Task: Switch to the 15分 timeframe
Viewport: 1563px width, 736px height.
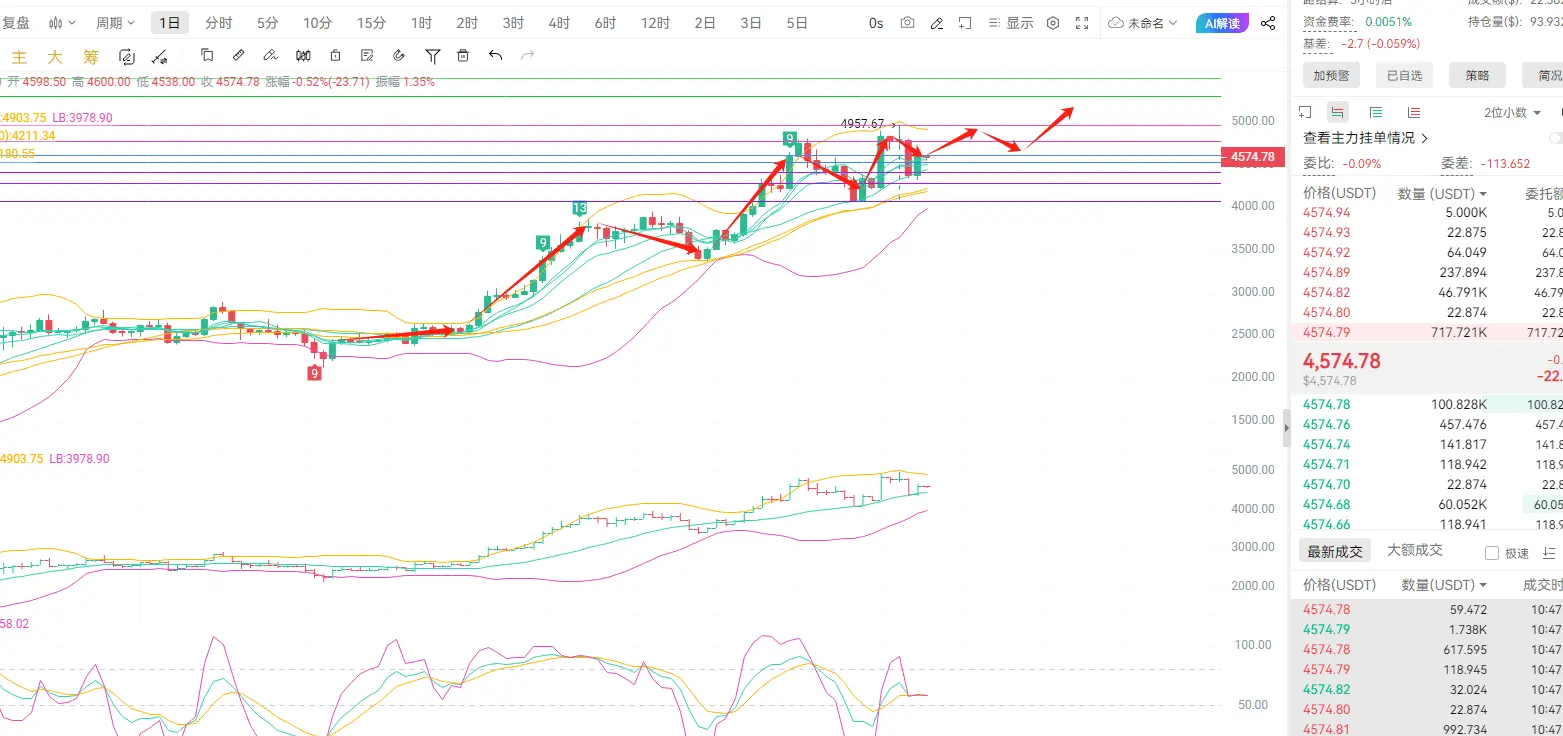Action: click(x=371, y=23)
